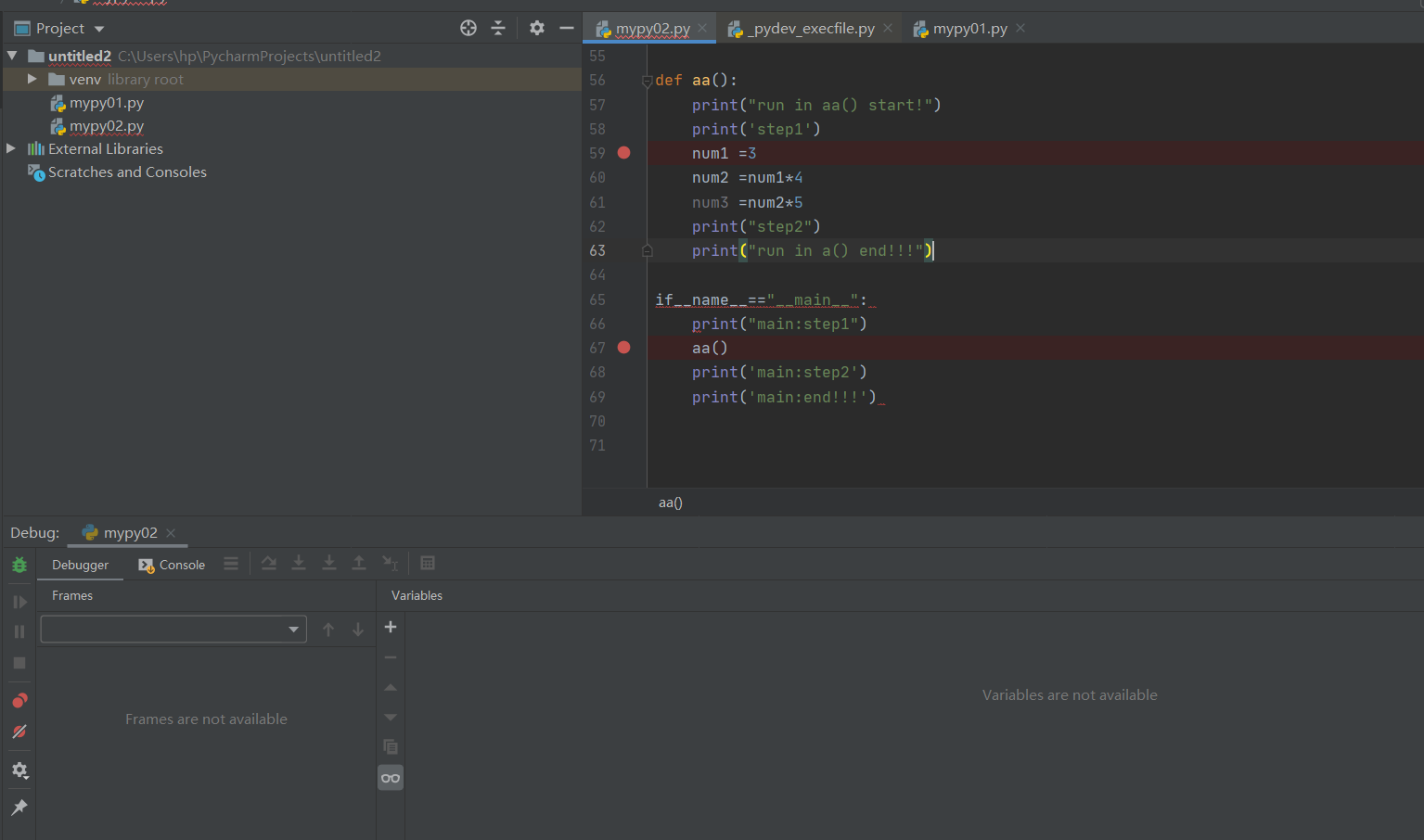This screenshot has height=840, width=1424.
Task: Select the venv folder row
Action: (x=291, y=80)
